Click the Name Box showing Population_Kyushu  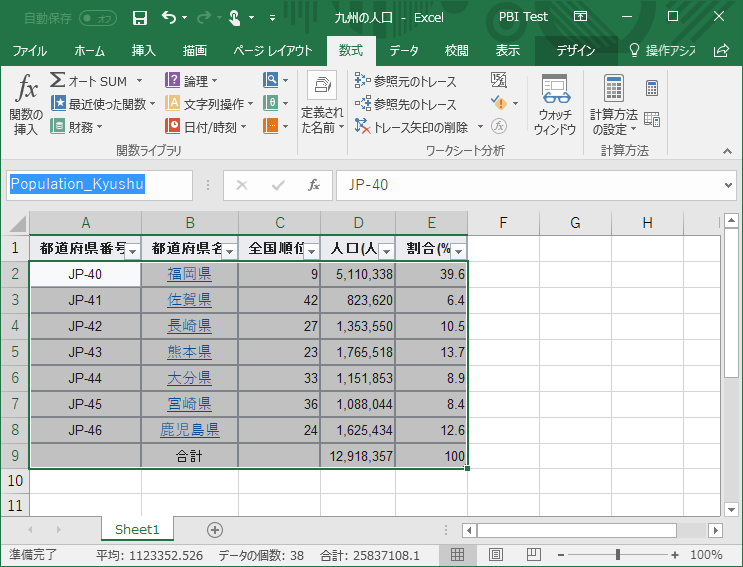point(100,185)
